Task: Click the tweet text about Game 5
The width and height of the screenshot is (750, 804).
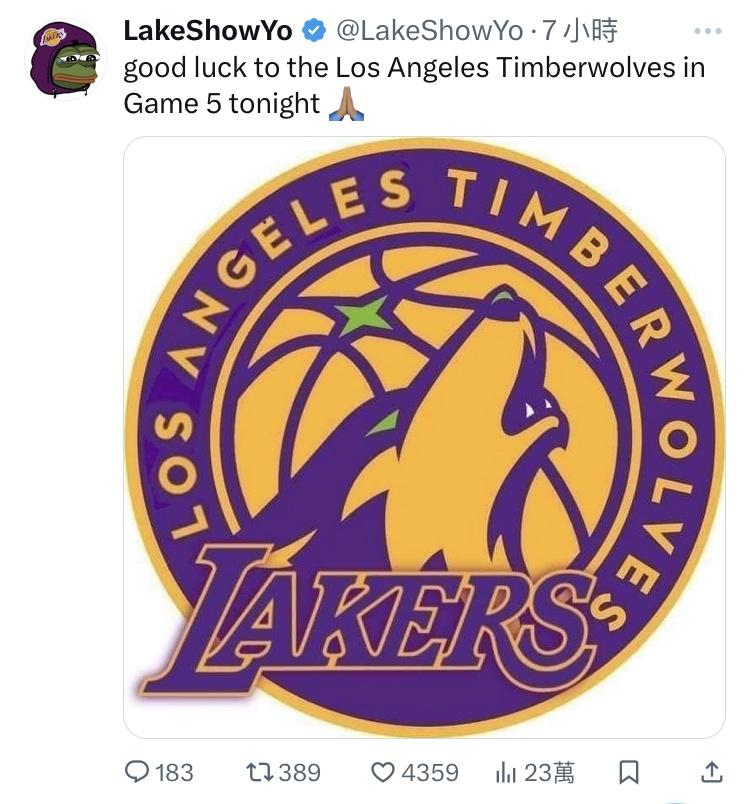Action: pos(414,86)
